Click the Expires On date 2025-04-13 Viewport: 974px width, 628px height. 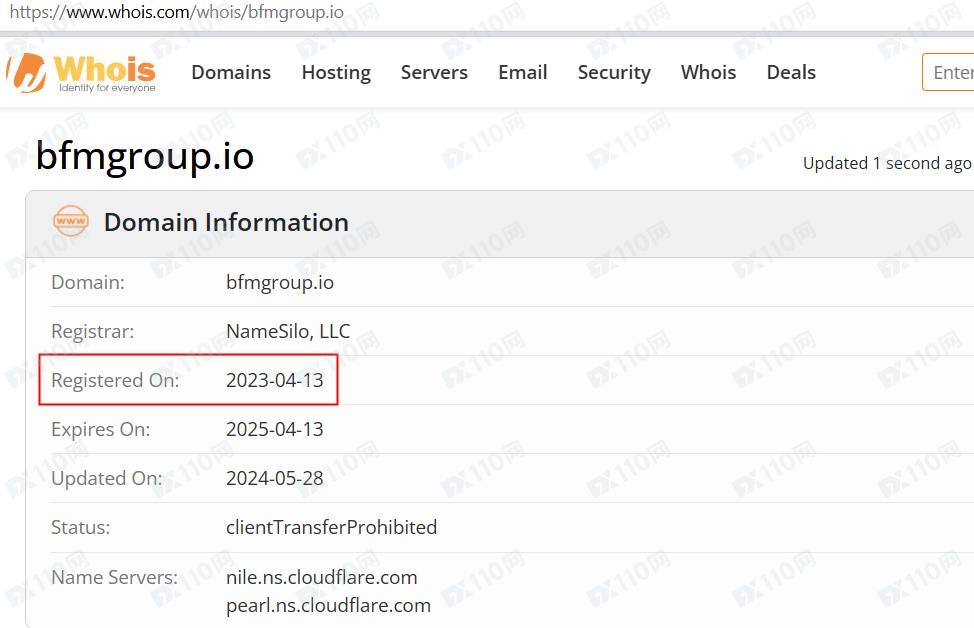(x=275, y=429)
